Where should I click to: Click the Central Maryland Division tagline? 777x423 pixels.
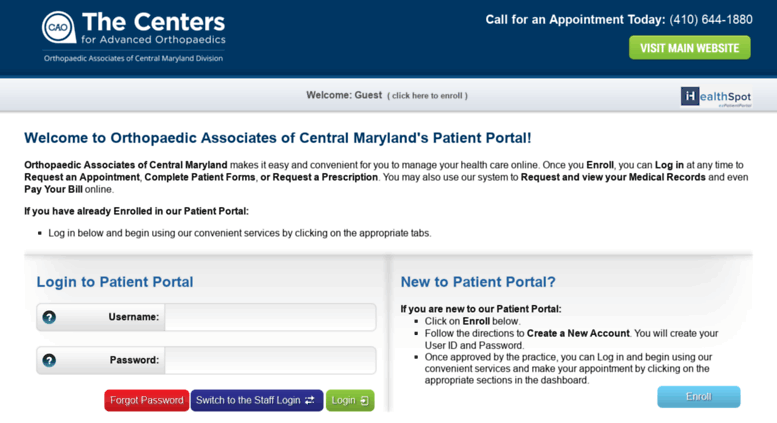[x=133, y=58]
